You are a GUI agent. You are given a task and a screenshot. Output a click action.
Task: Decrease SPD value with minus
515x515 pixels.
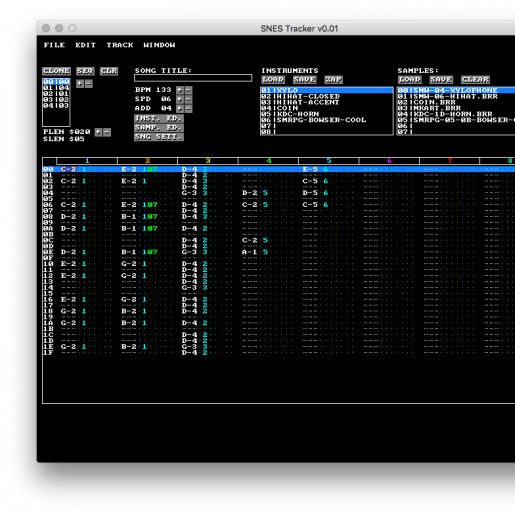click(x=188, y=99)
